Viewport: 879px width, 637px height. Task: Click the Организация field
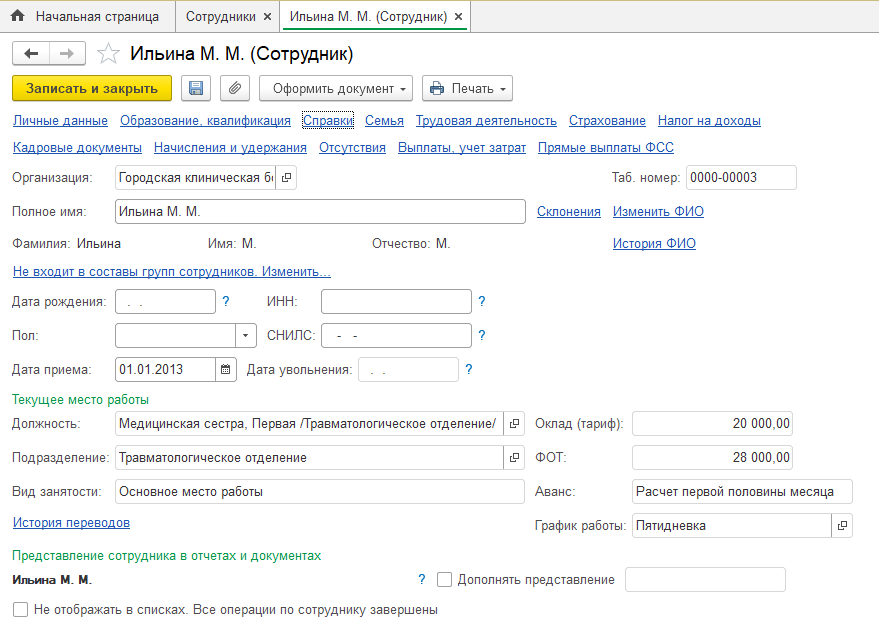tap(196, 178)
